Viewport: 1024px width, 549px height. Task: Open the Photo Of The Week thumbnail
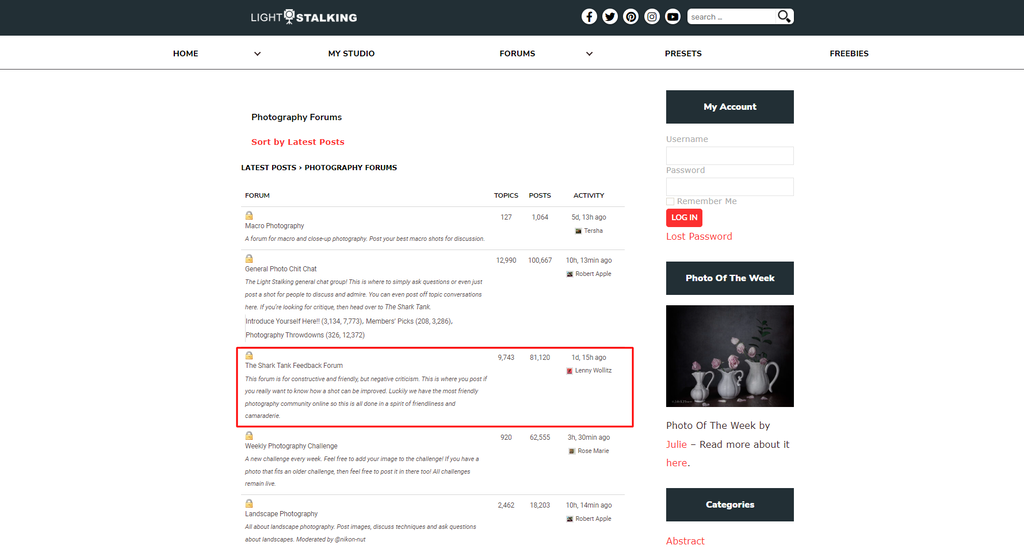(729, 356)
